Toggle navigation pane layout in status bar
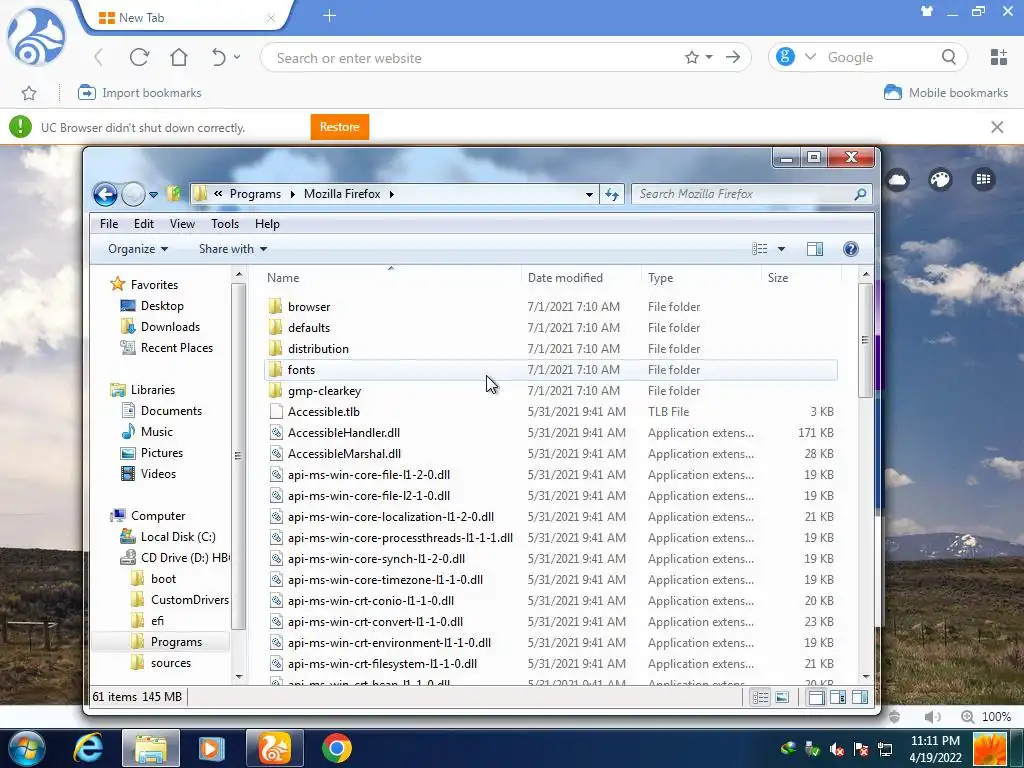This screenshot has width=1024, height=768. [x=816, y=697]
